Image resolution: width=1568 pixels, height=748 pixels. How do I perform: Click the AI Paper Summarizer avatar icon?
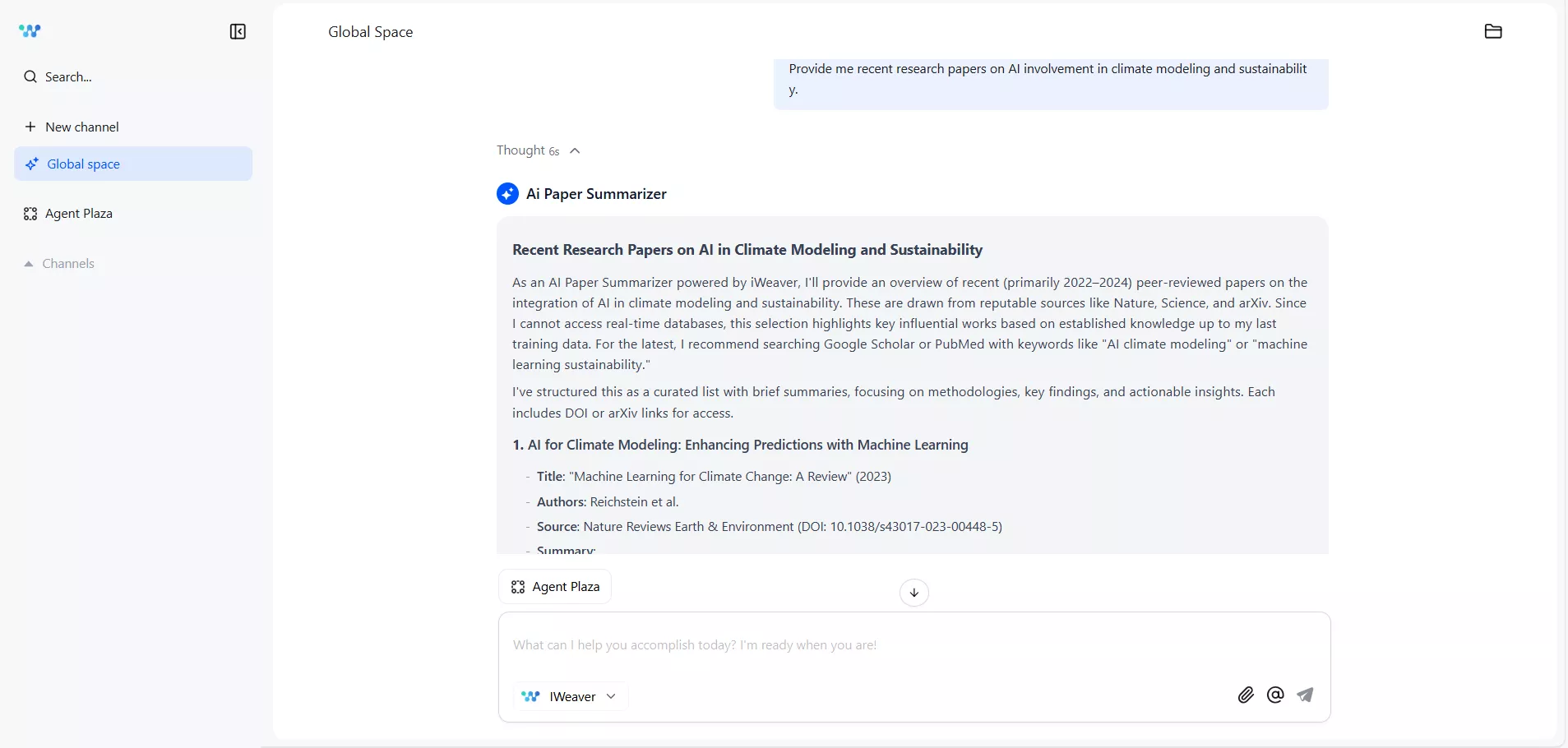pyautogui.click(x=507, y=193)
